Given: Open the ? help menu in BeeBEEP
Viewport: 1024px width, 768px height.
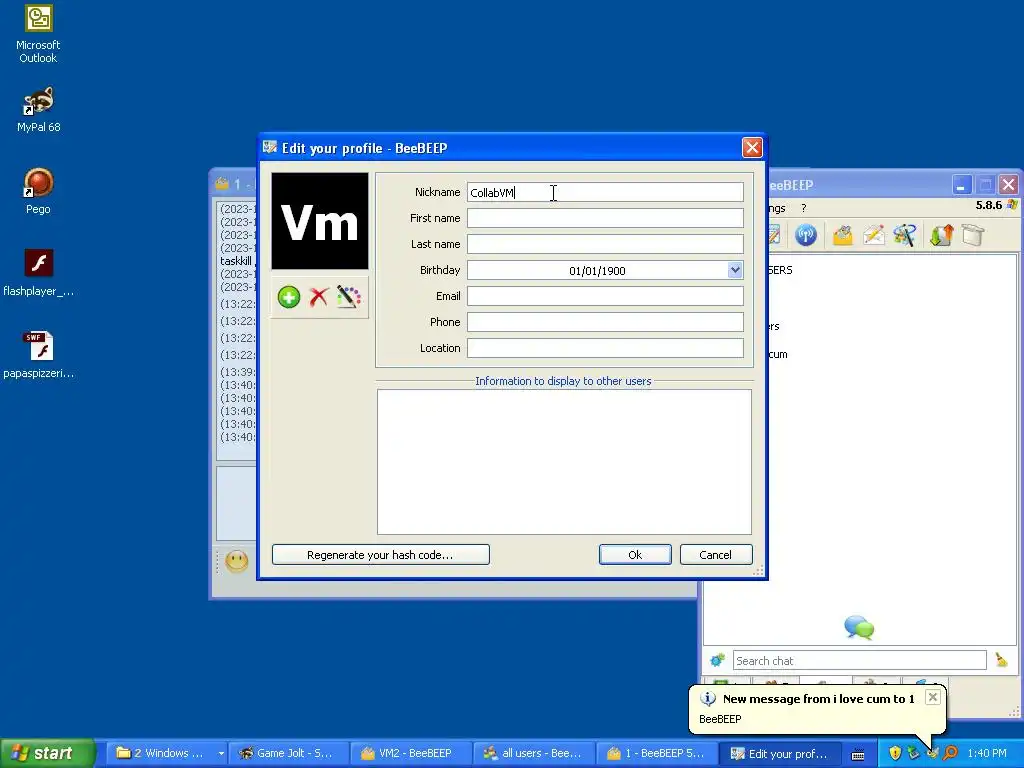Looking at the screenshot, I should point(803,208).
